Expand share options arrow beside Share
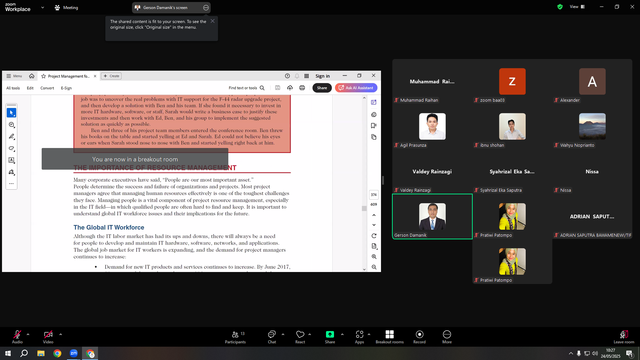The image size is (640, 360). [342, 334]
